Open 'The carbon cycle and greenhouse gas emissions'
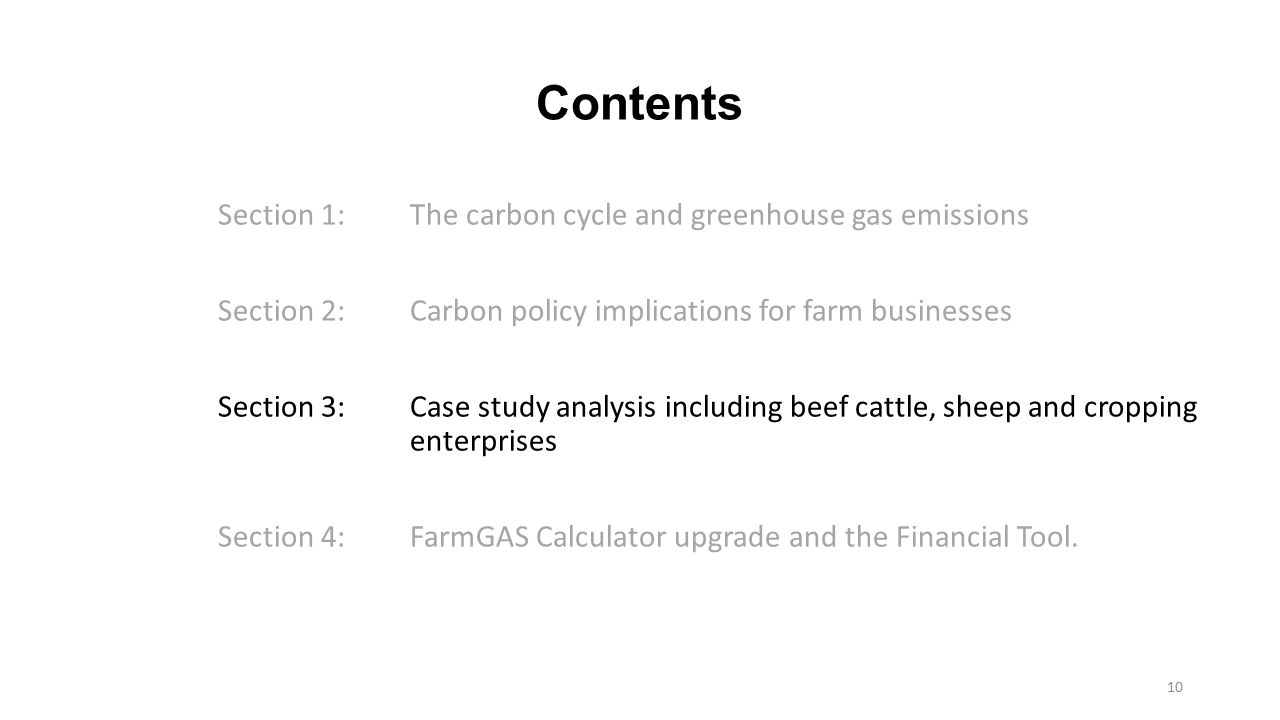 [719, 216]
